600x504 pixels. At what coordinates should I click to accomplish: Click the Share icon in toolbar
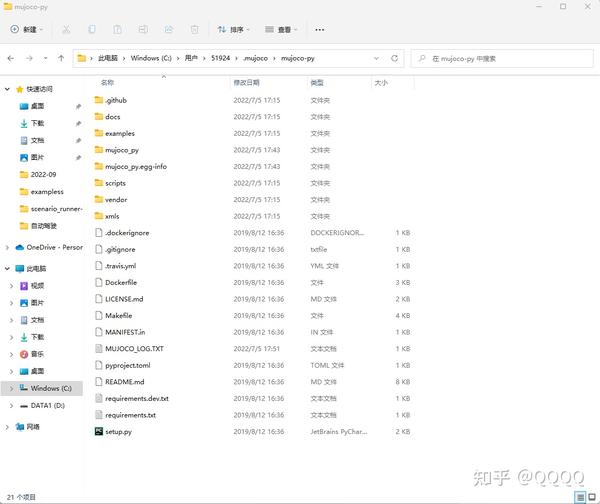click(x=169, y=29)
